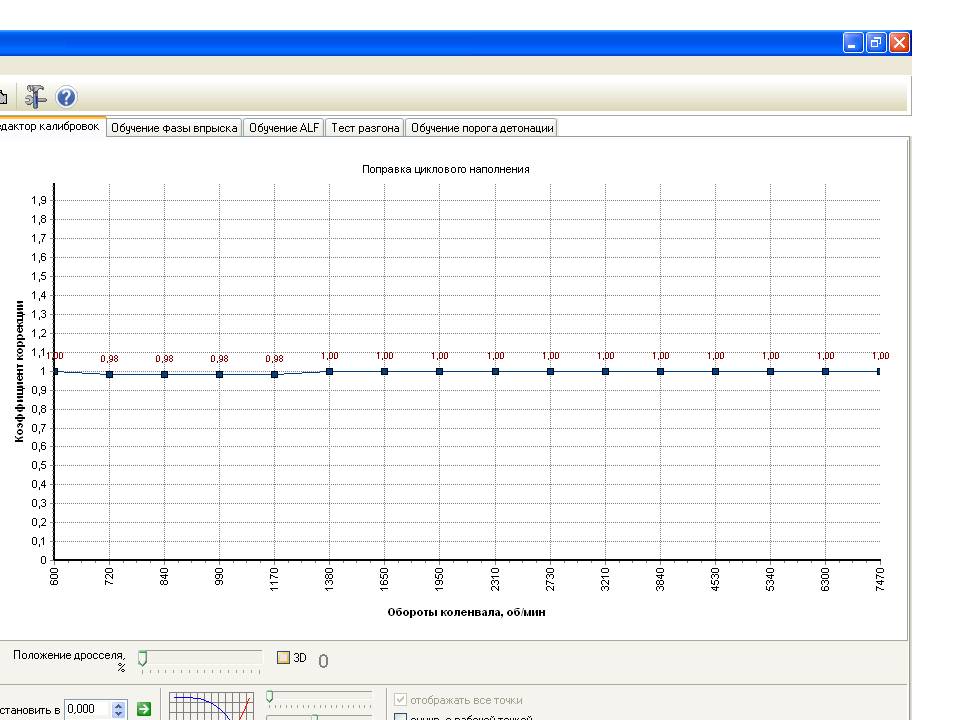960x720 pixels.
Task: Select the graph point at 1170 rpm
Action: 275,375
